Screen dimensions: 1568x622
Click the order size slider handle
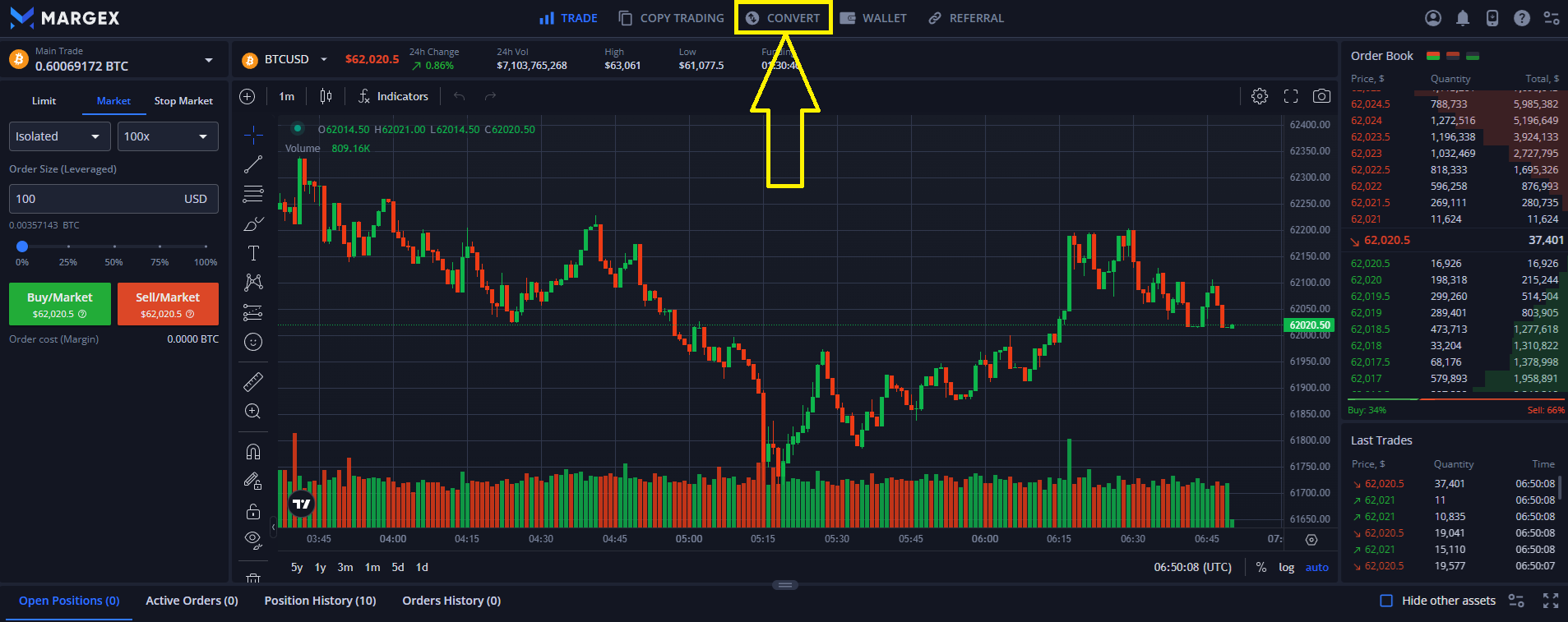click(22, 246)
